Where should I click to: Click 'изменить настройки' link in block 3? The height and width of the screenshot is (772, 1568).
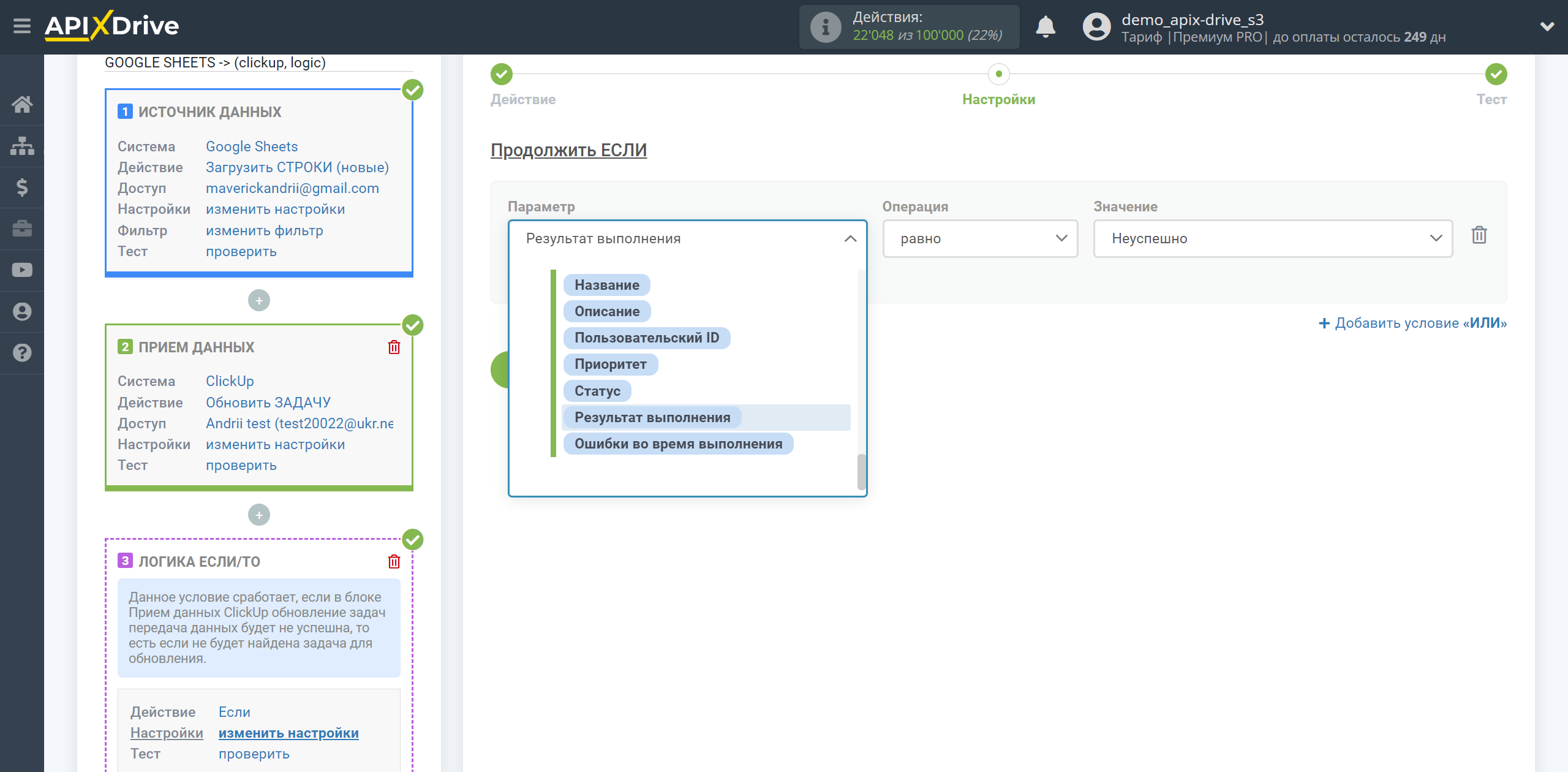click(x=288, y=733)
